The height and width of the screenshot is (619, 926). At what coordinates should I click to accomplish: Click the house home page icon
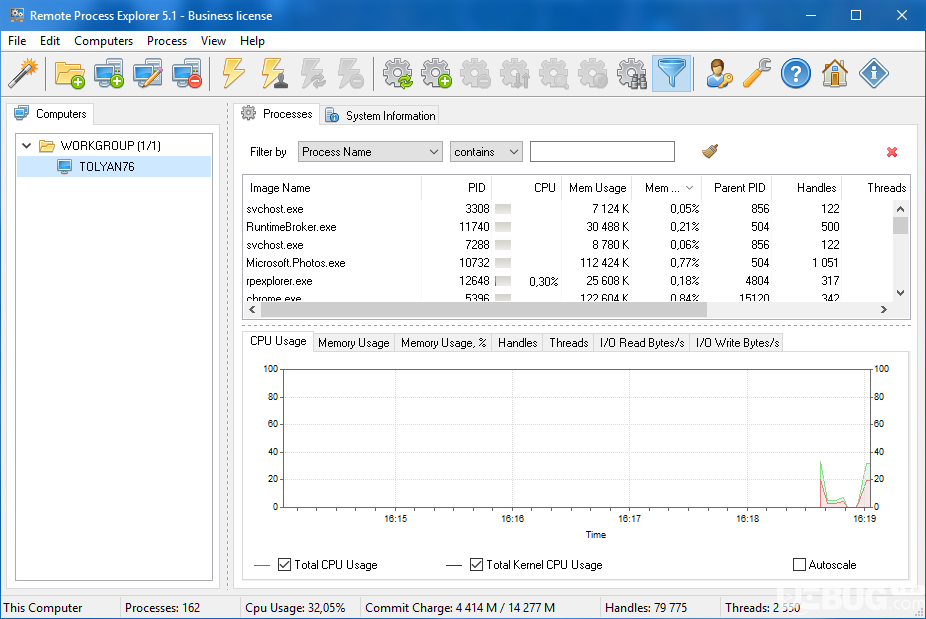point(834,74)
